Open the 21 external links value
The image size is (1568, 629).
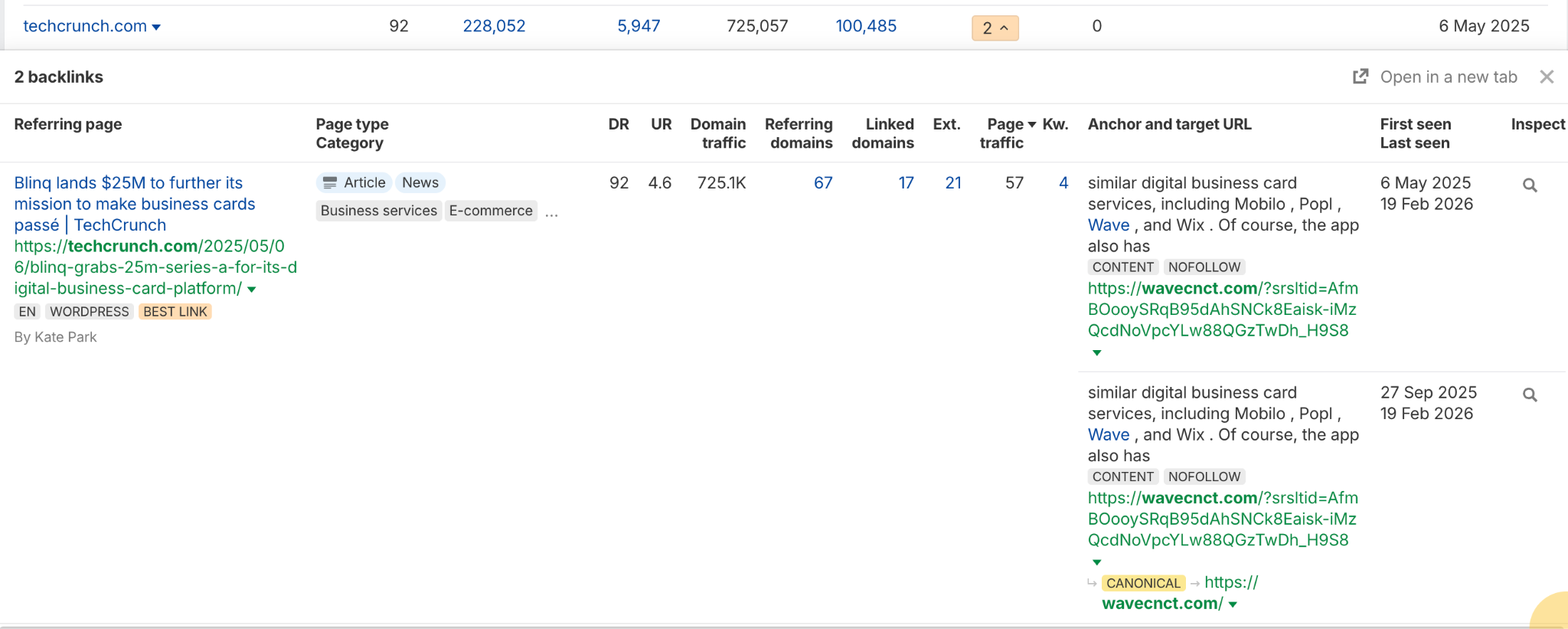[953, 183]
